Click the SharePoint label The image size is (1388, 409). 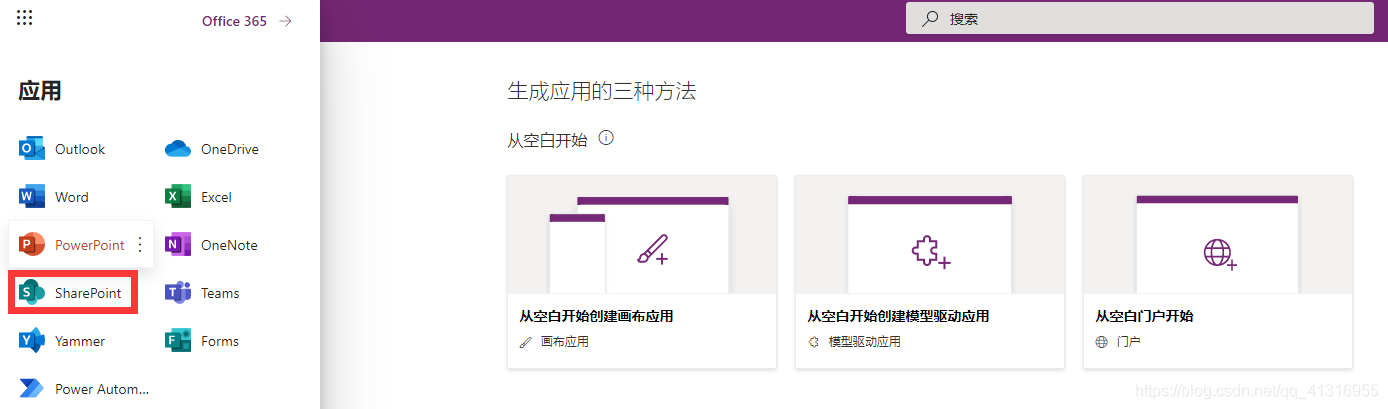(88, 293)
